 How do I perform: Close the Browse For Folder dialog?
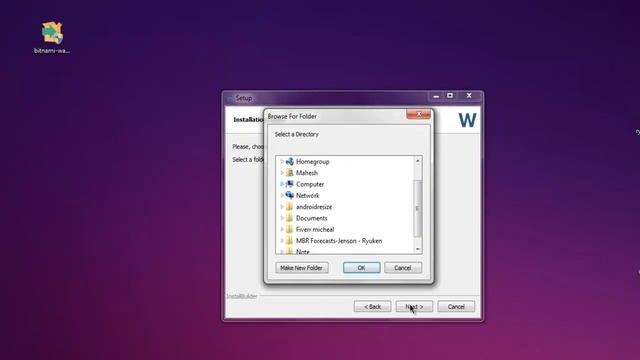pyautogui.click(x=418, y=114)
